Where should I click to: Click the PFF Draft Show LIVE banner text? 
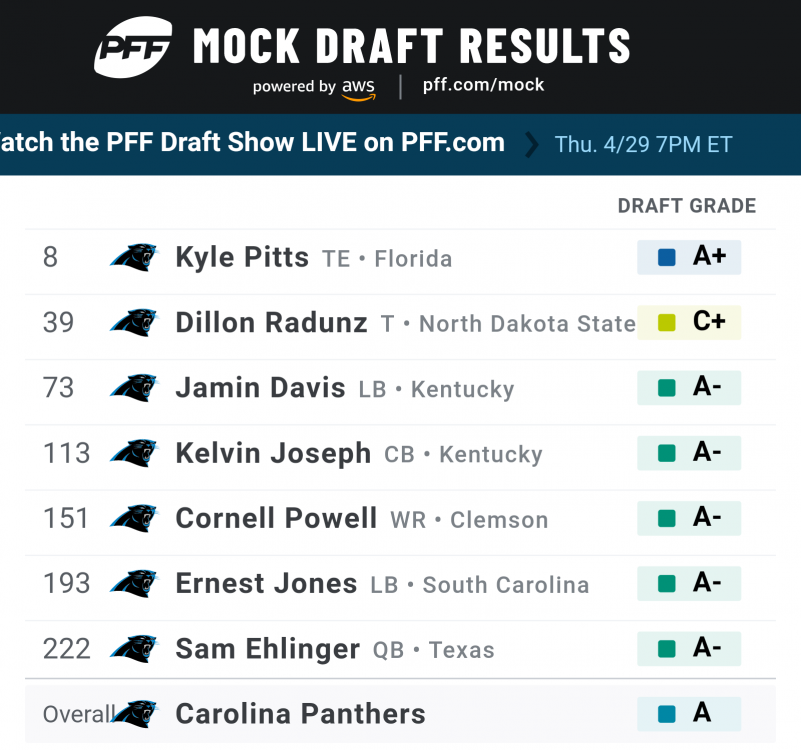[x=252, y=142]
